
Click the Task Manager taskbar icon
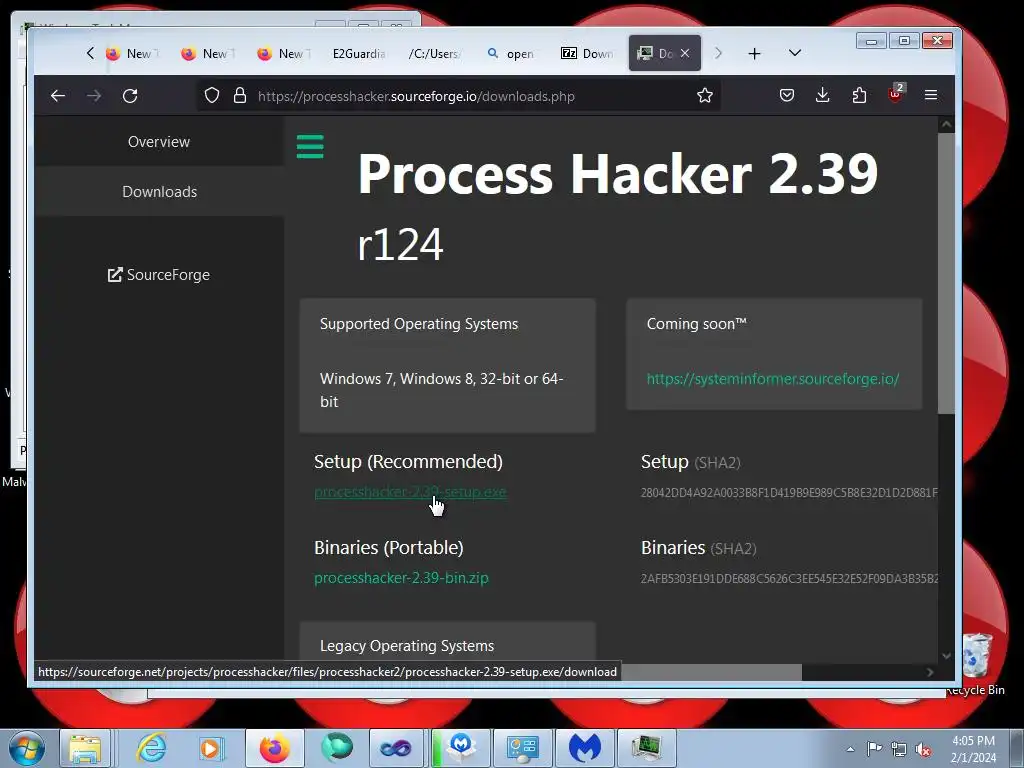647,748
